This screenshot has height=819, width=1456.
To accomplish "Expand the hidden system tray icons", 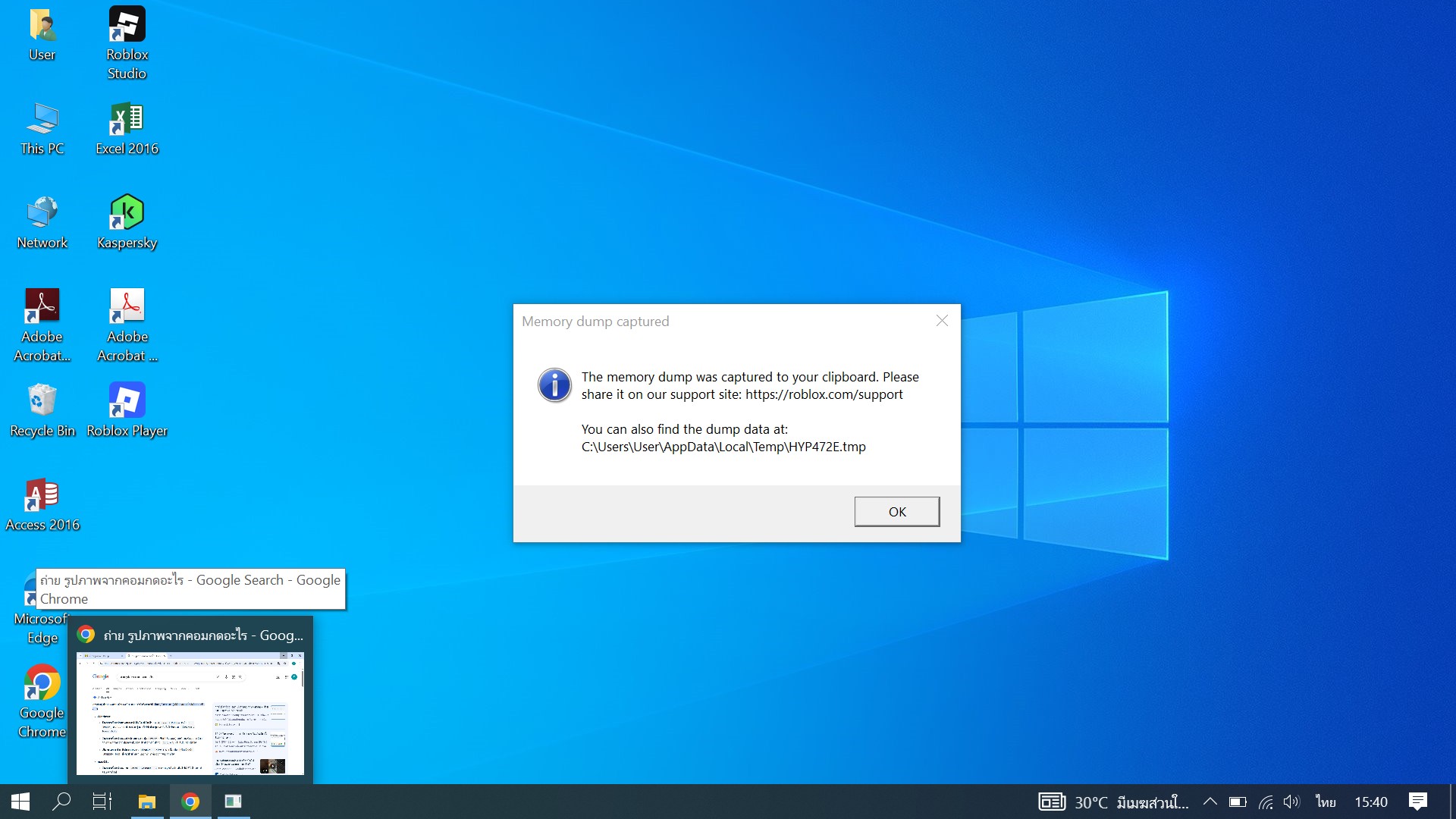I will point(1210,802).
